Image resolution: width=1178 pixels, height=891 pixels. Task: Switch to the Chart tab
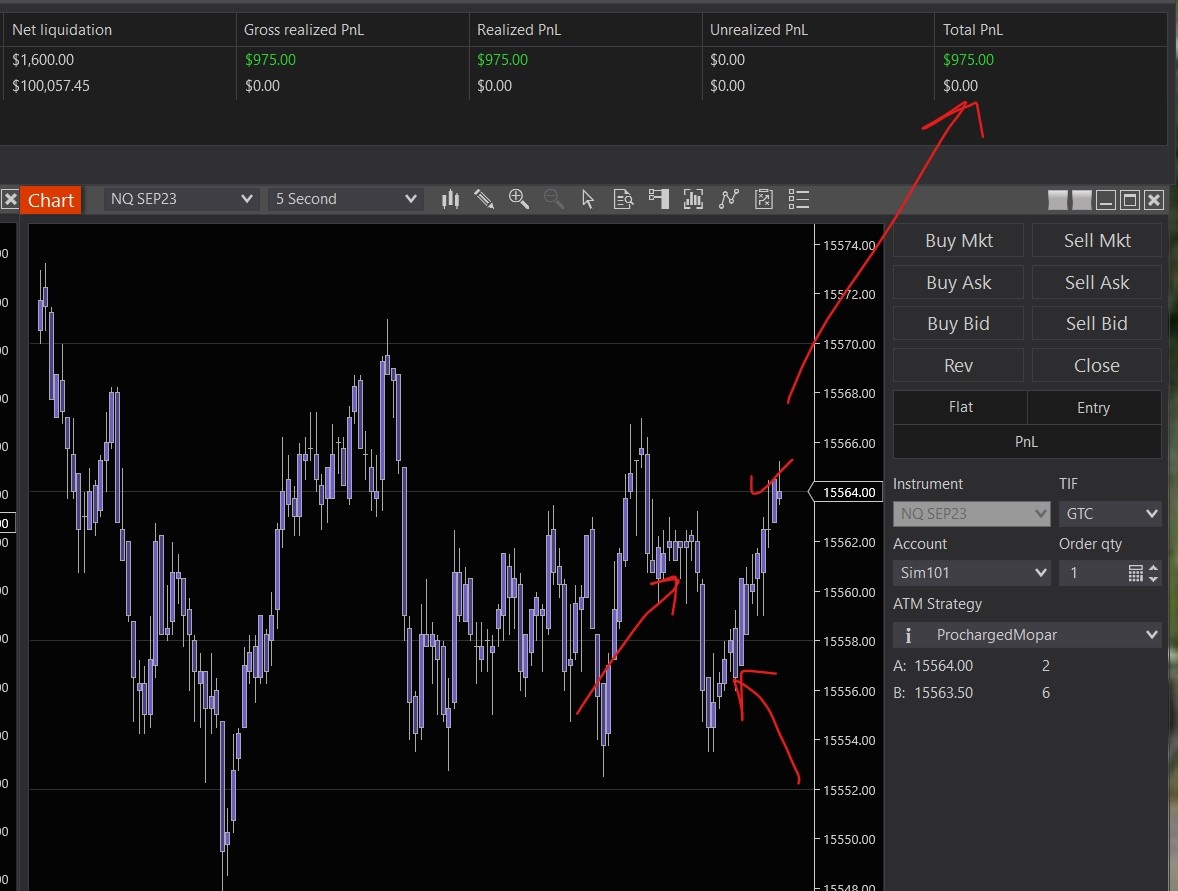pos(50,200)
